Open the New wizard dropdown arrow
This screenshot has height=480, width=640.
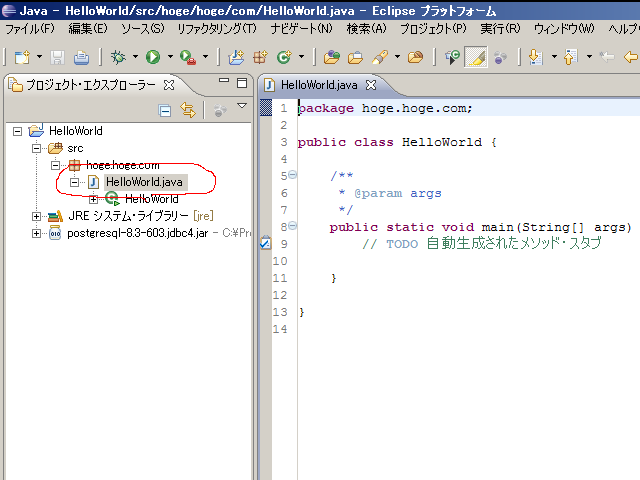pos(39,57)
